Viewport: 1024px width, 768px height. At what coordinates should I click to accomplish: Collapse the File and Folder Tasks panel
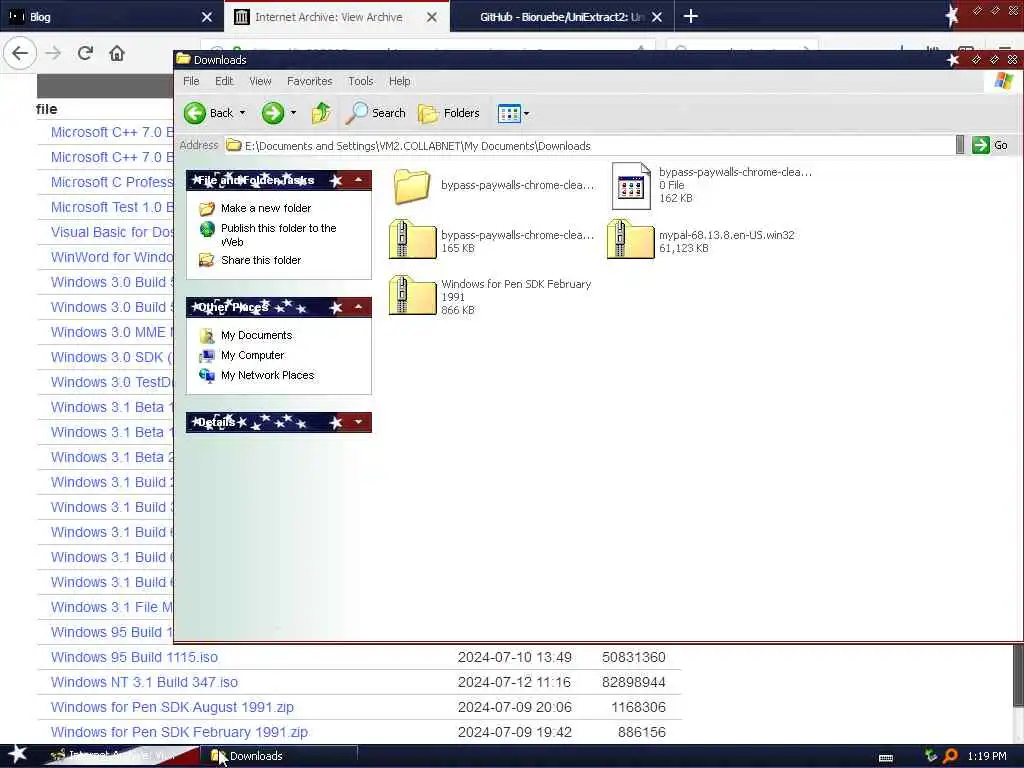359,180
